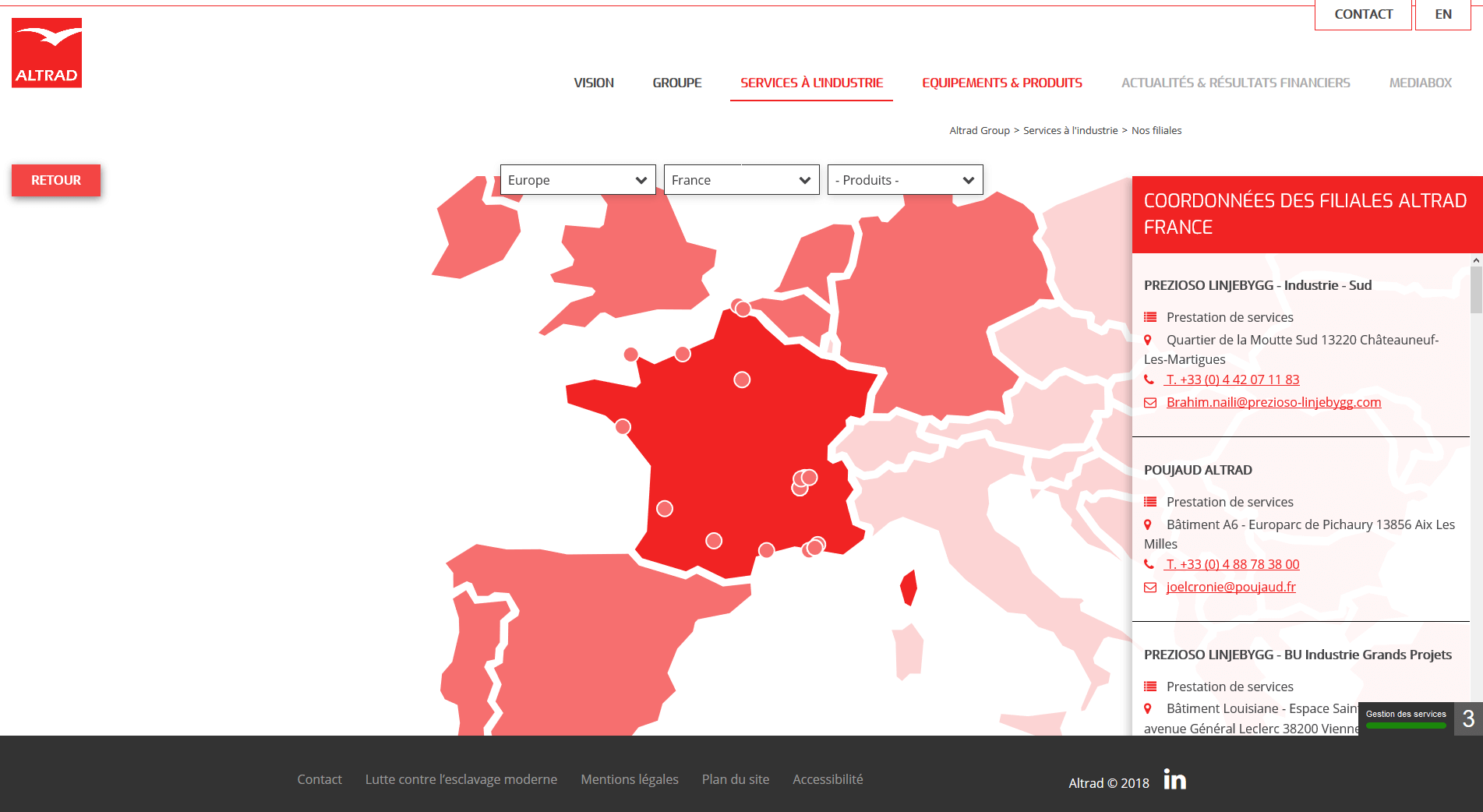
Task: Click Nos filiales breadcrumb
Action: point(1156,130)
